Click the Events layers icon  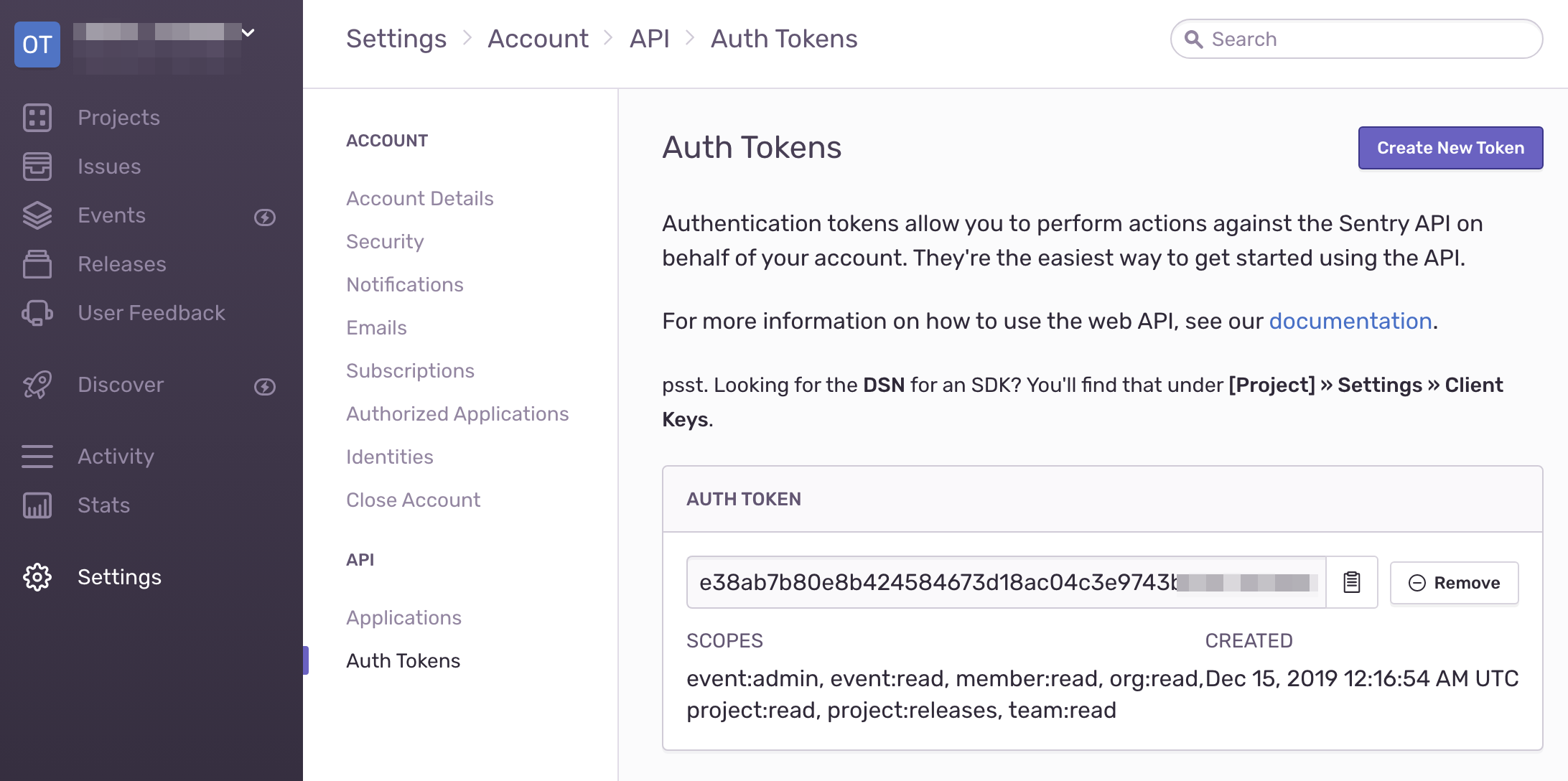pyautogui.click(x=37, y=215)
